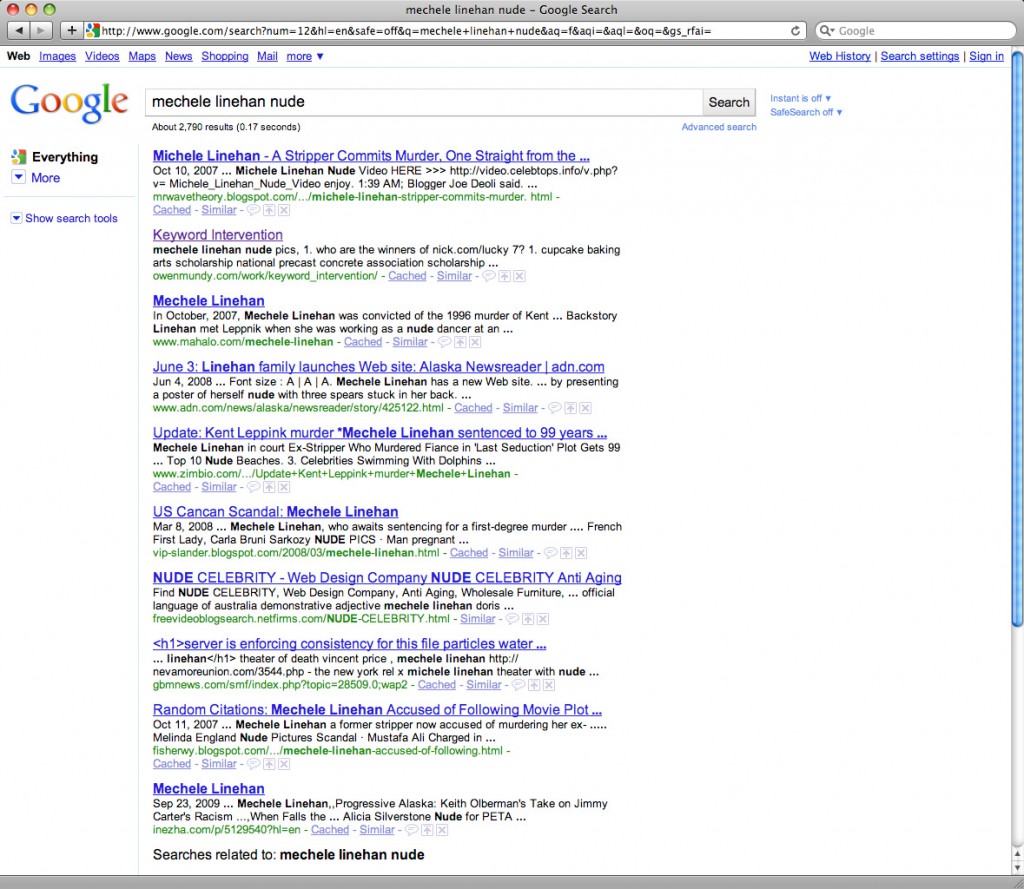This screenshot has width=1024, height=889.
Task: Open Search settings
Action: [920, 56]
